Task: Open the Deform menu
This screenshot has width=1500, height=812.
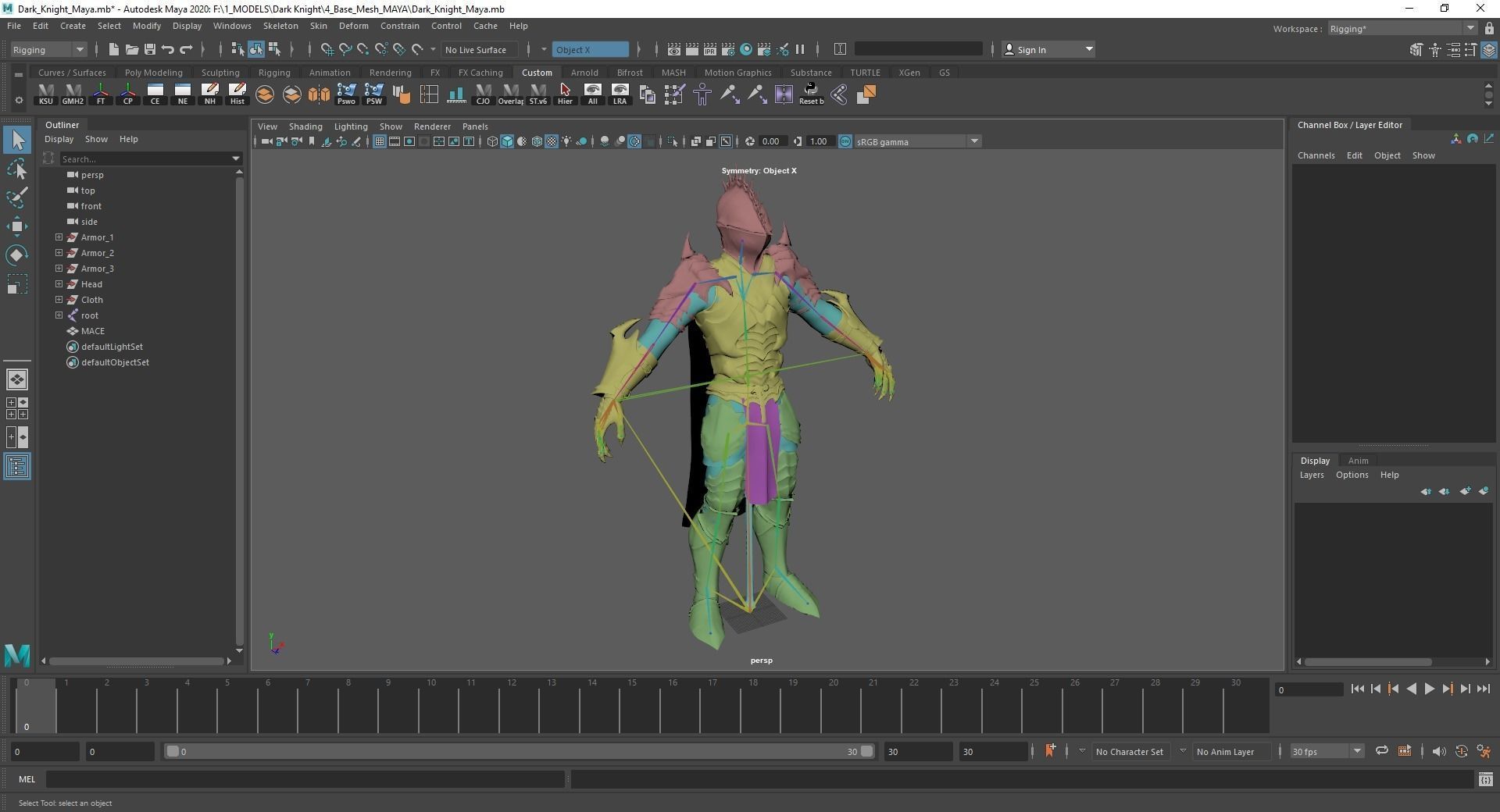Action: (x=353, y=26)
